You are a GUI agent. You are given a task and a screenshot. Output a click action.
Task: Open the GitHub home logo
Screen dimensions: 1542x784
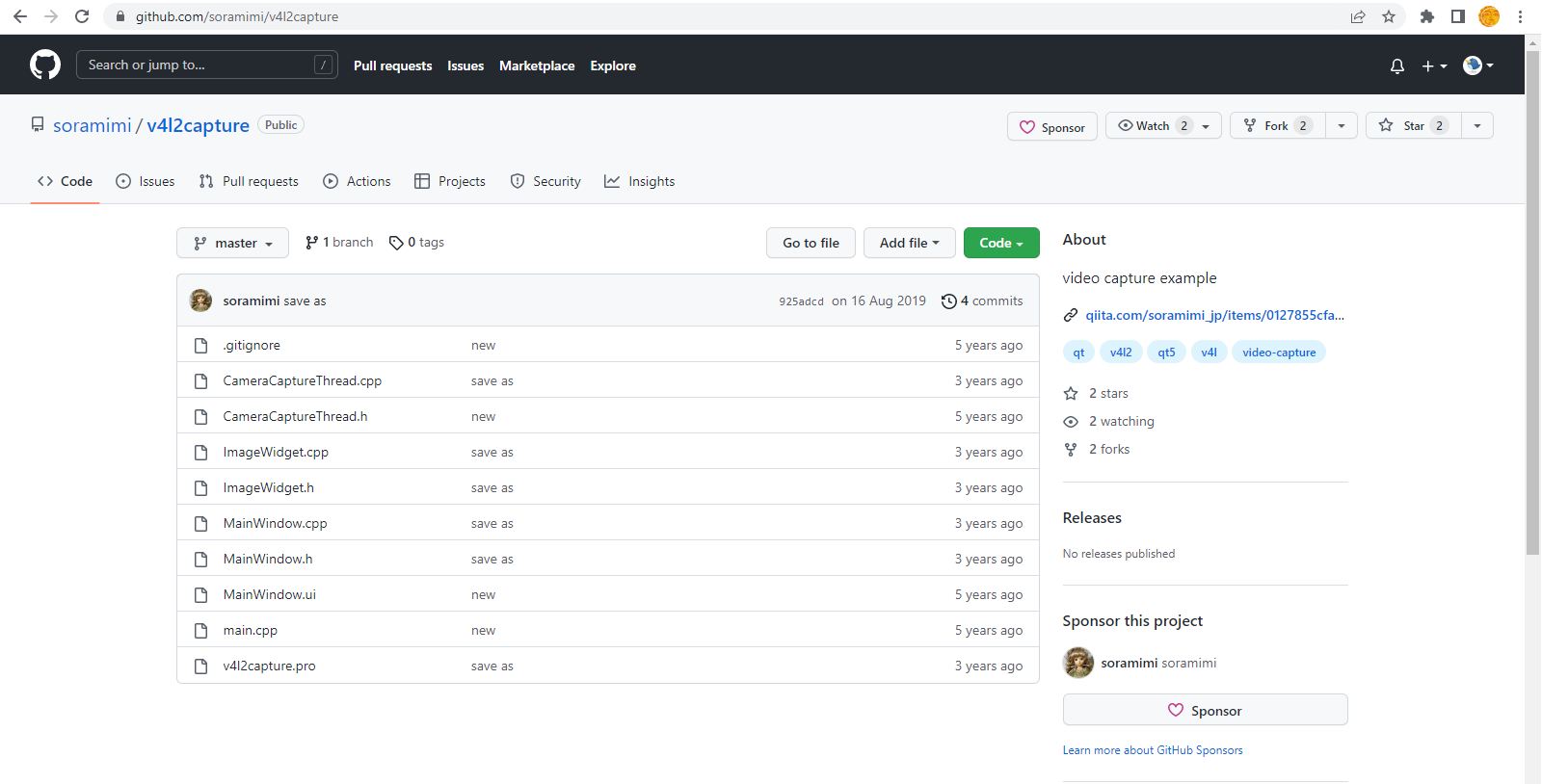pyautogui.click(x=45, y=65)
